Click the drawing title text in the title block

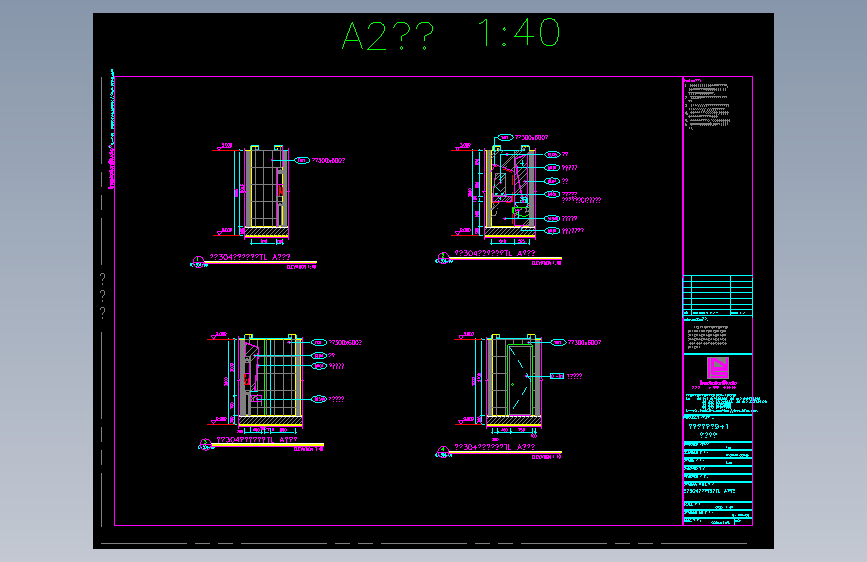pos(710,491)
